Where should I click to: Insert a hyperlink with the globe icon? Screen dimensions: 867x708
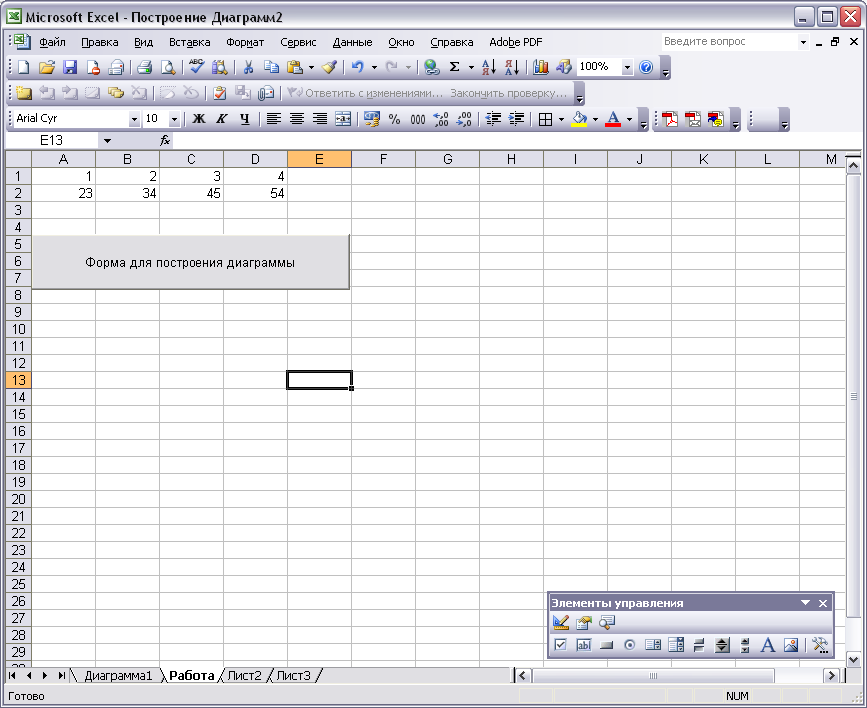432,67
